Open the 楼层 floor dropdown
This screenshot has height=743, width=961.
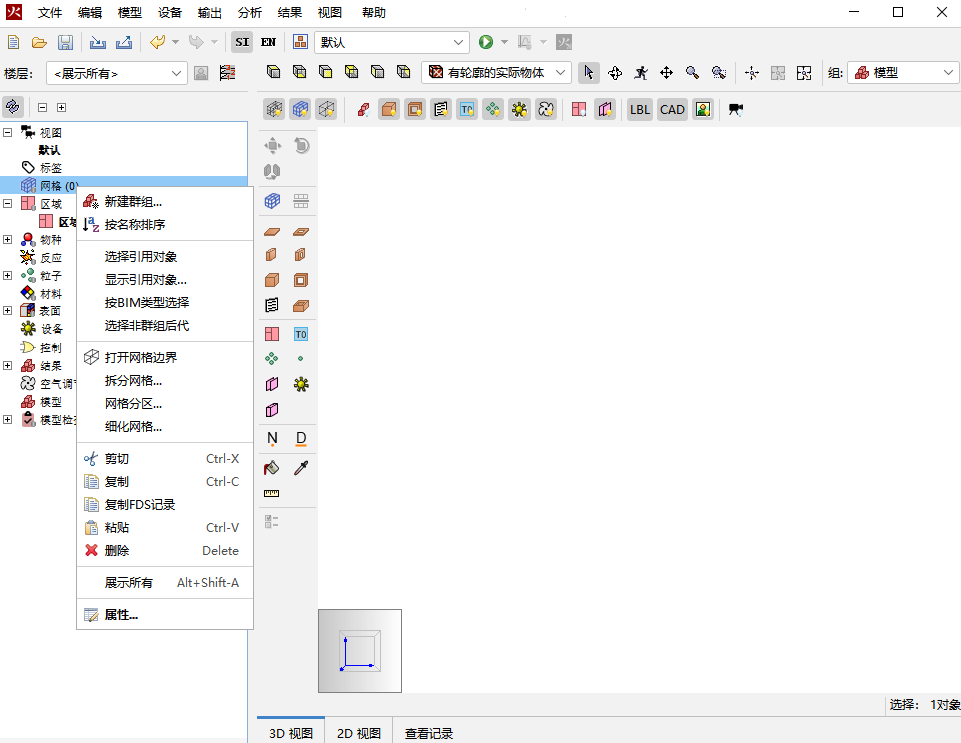[x=116, y=73]
